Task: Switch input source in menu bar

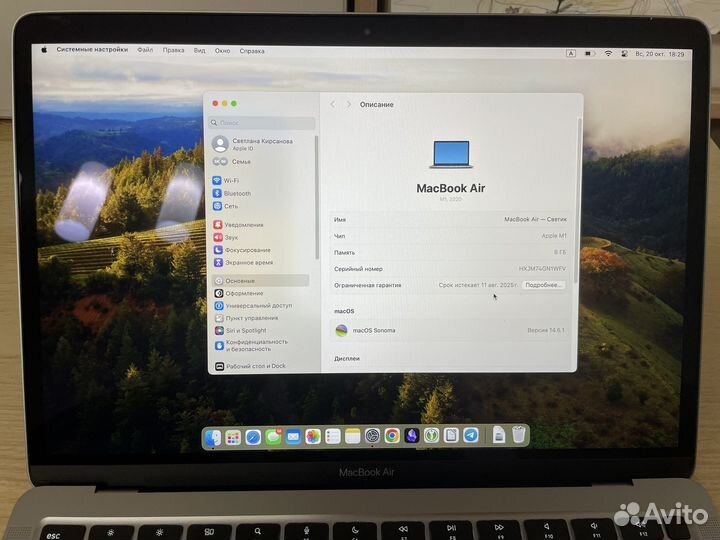Action: pos(571,53)
